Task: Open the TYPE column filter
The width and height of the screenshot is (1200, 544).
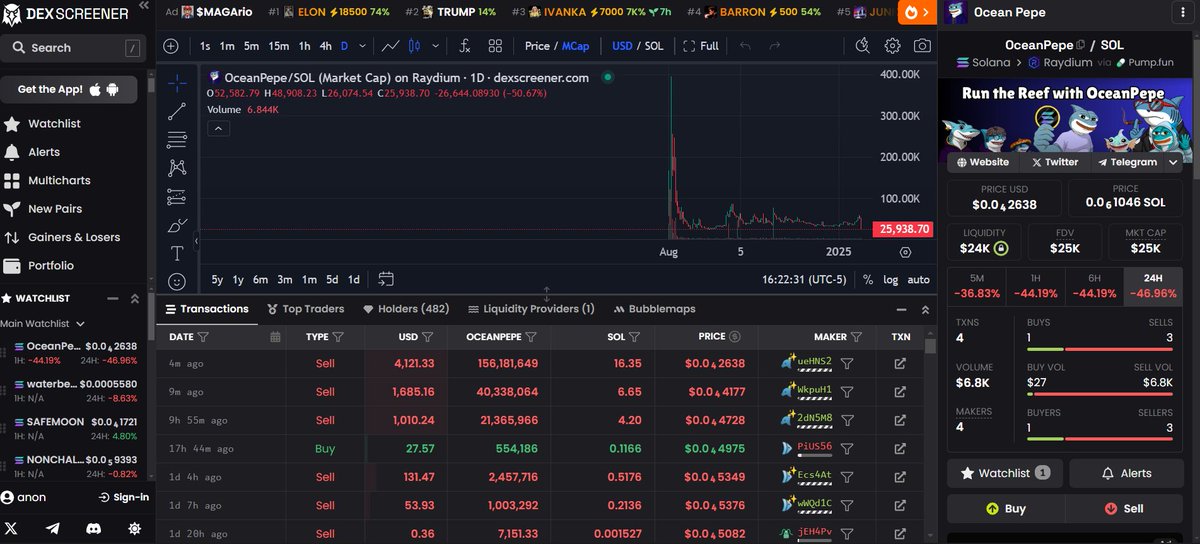Action: click(338, 337)
